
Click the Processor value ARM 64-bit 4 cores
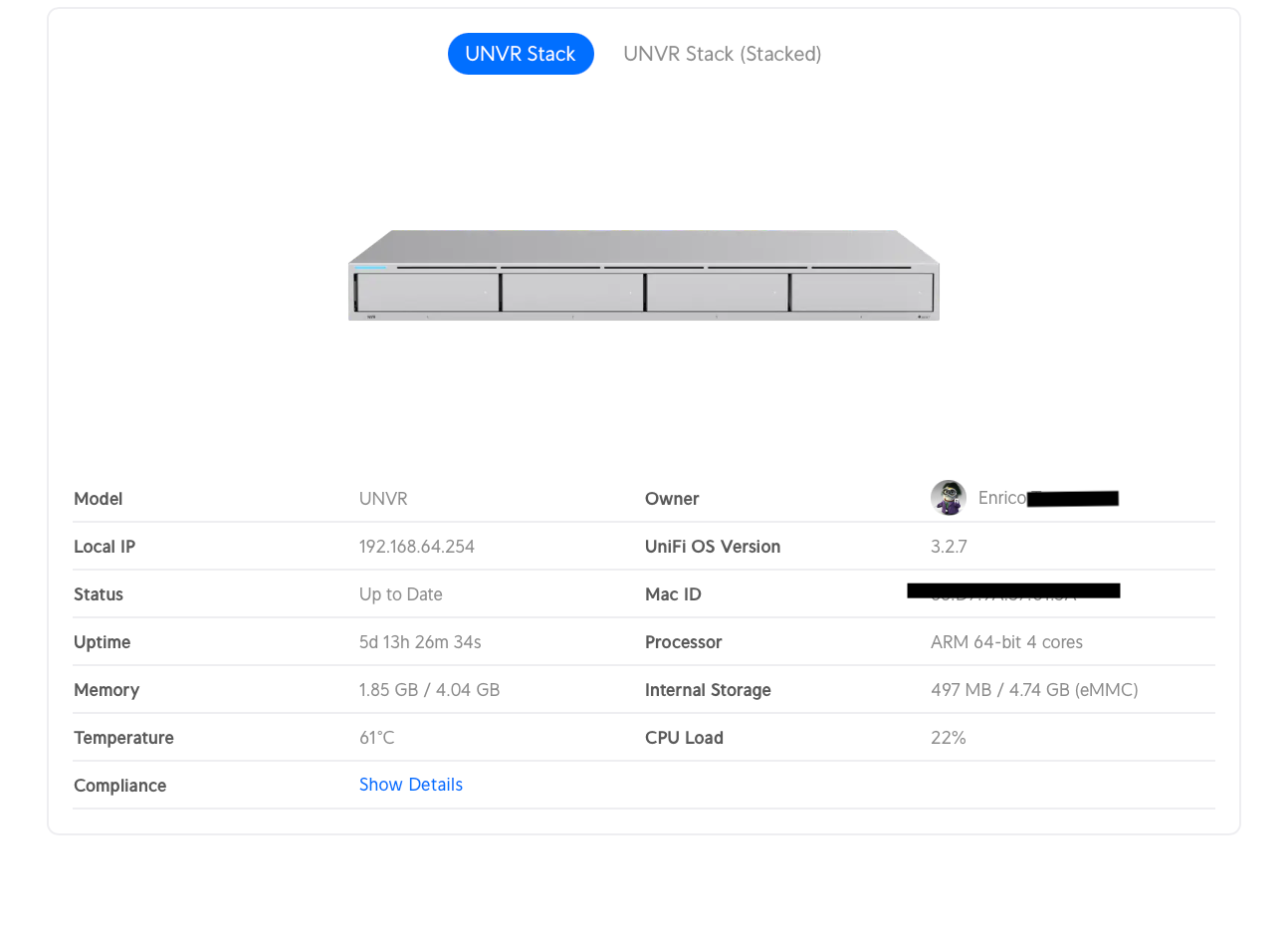point(1006,642)
